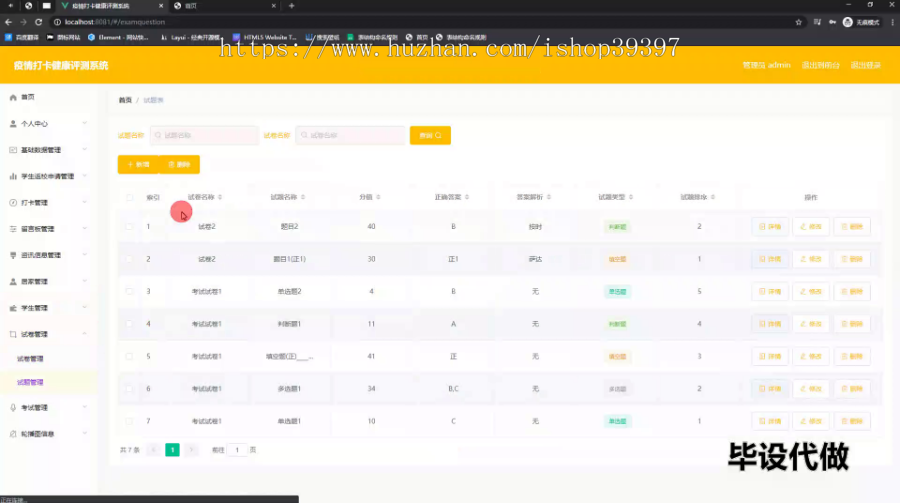This screenshot has height=503, width=900.
Task: Sort by the 分值 column arrows
Action: 378,197
